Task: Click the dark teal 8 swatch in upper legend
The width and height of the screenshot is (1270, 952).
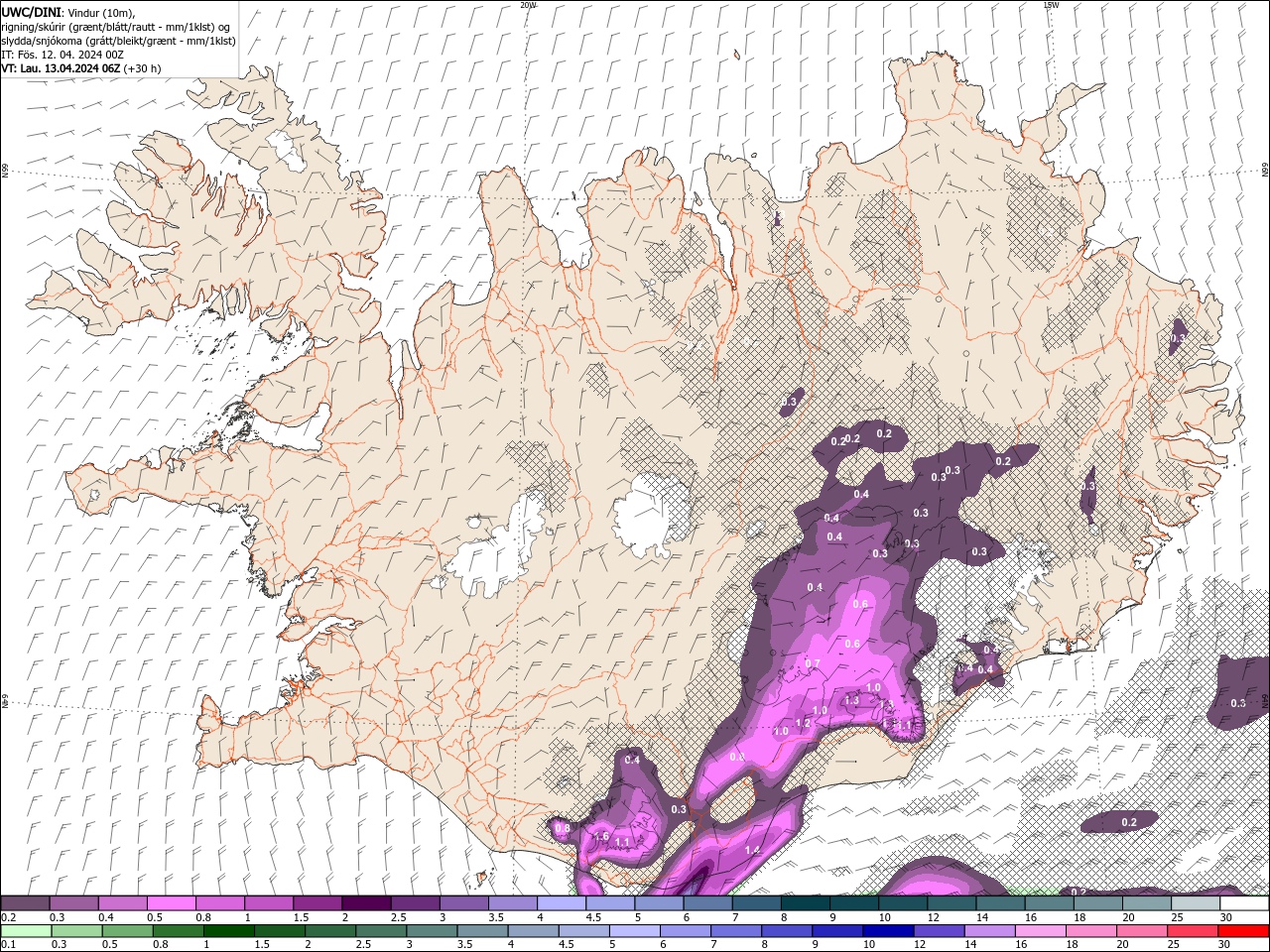Action: pyautogui.click(x=806, y=903)
